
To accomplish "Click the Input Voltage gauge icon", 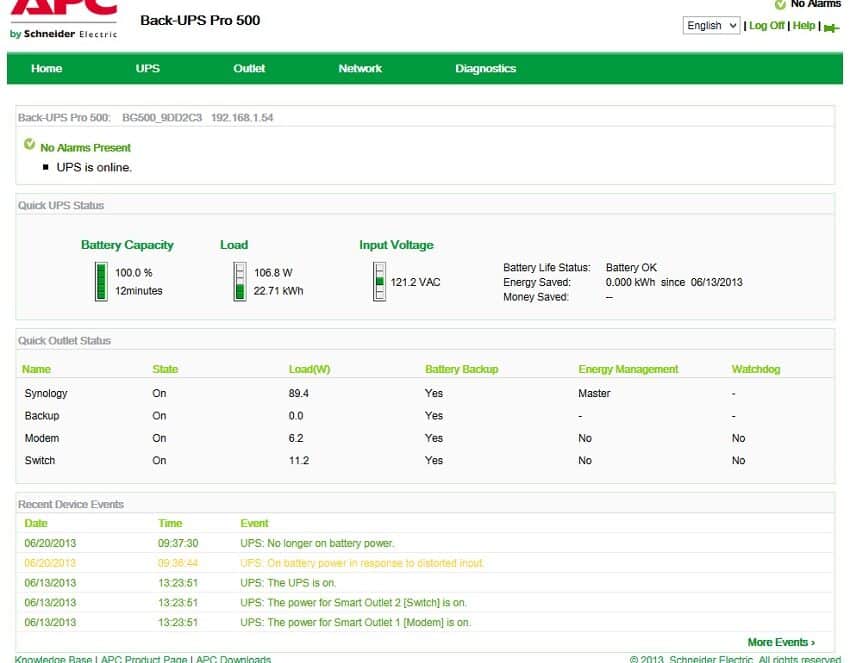I will pyautogui.click(x=379, y=281).
